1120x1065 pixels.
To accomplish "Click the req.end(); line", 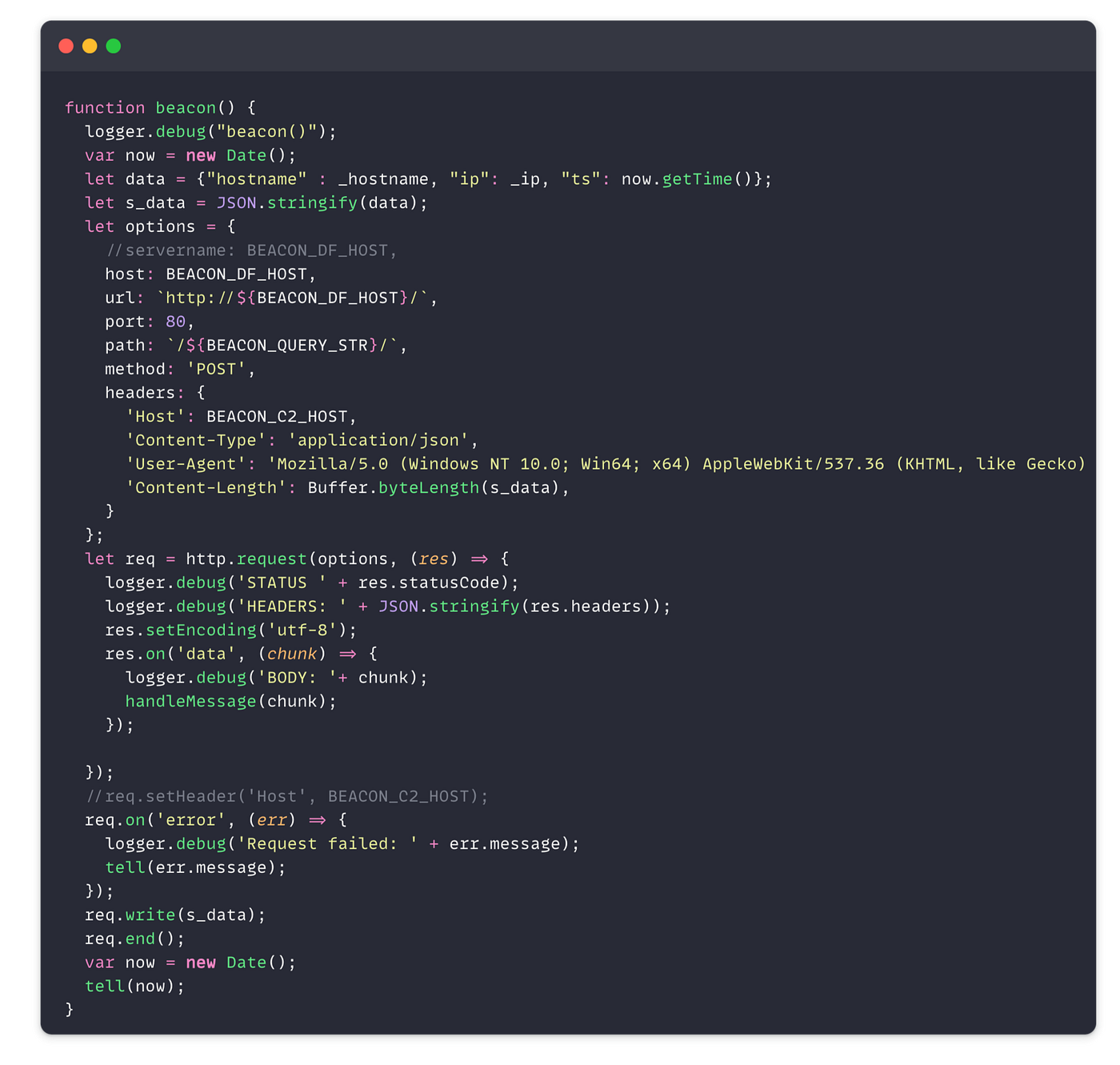I will pyautogui.click(x=134, y=939).
